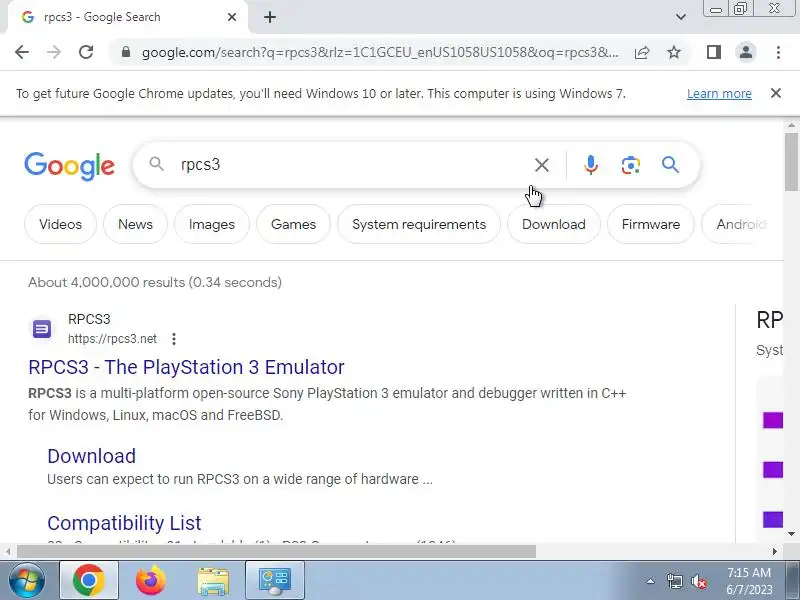Image resolution: width=800 pixels, height=600 pixels.
Task: Click the padlock site info icon
Action: click(126, 52)
